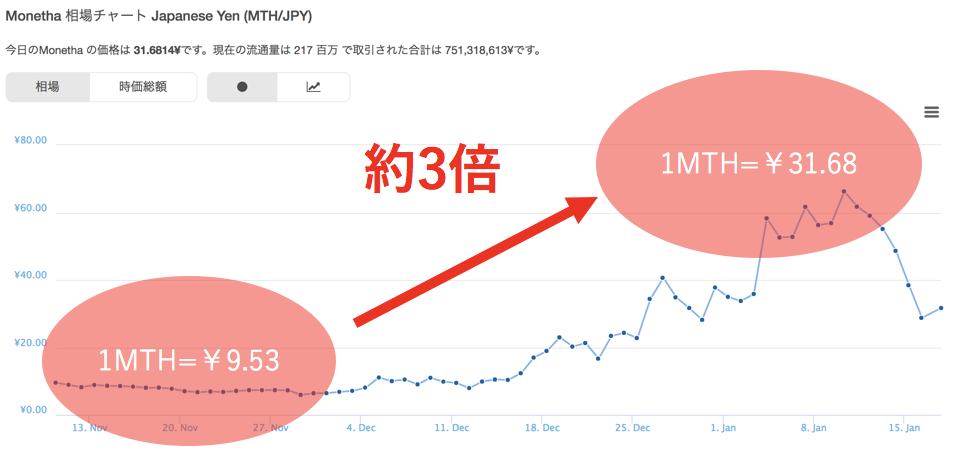Click the 25. Dec date label
Screen dimensions: 956x462
(633, 428)
